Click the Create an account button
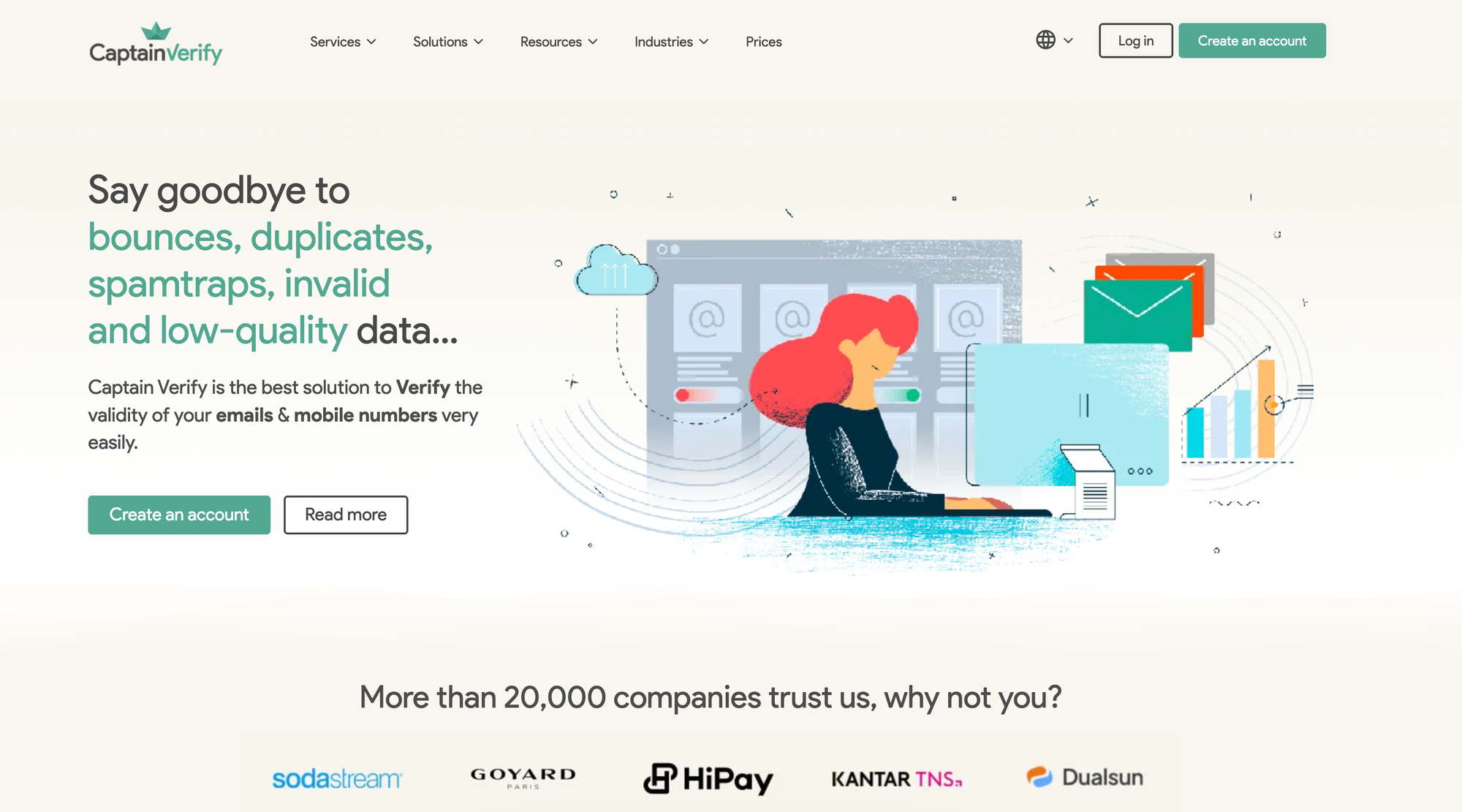Viewport: 1462px width, 812px height. click(x=1252, y=40)
